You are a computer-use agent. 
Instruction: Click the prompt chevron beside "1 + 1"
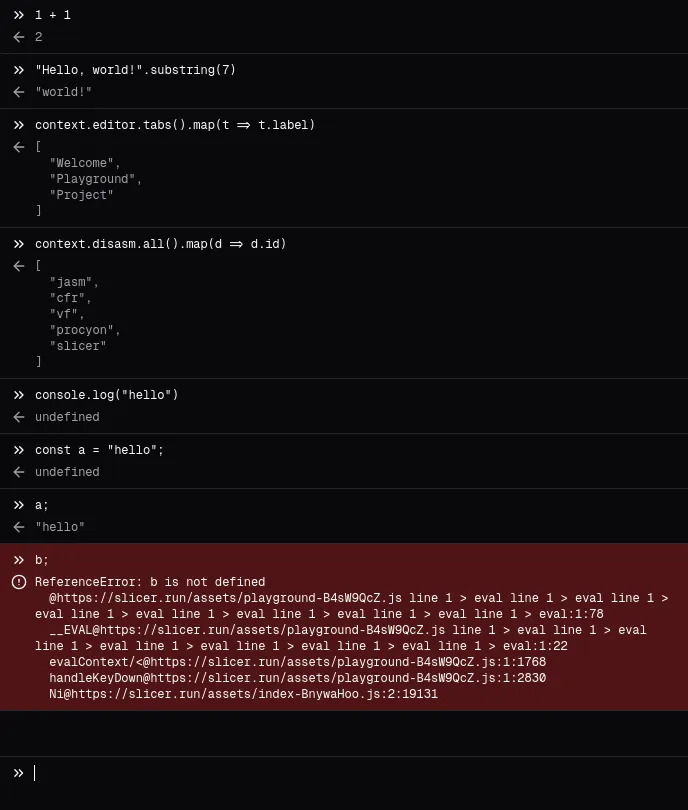pyautogui.click(x=19, y=15)
